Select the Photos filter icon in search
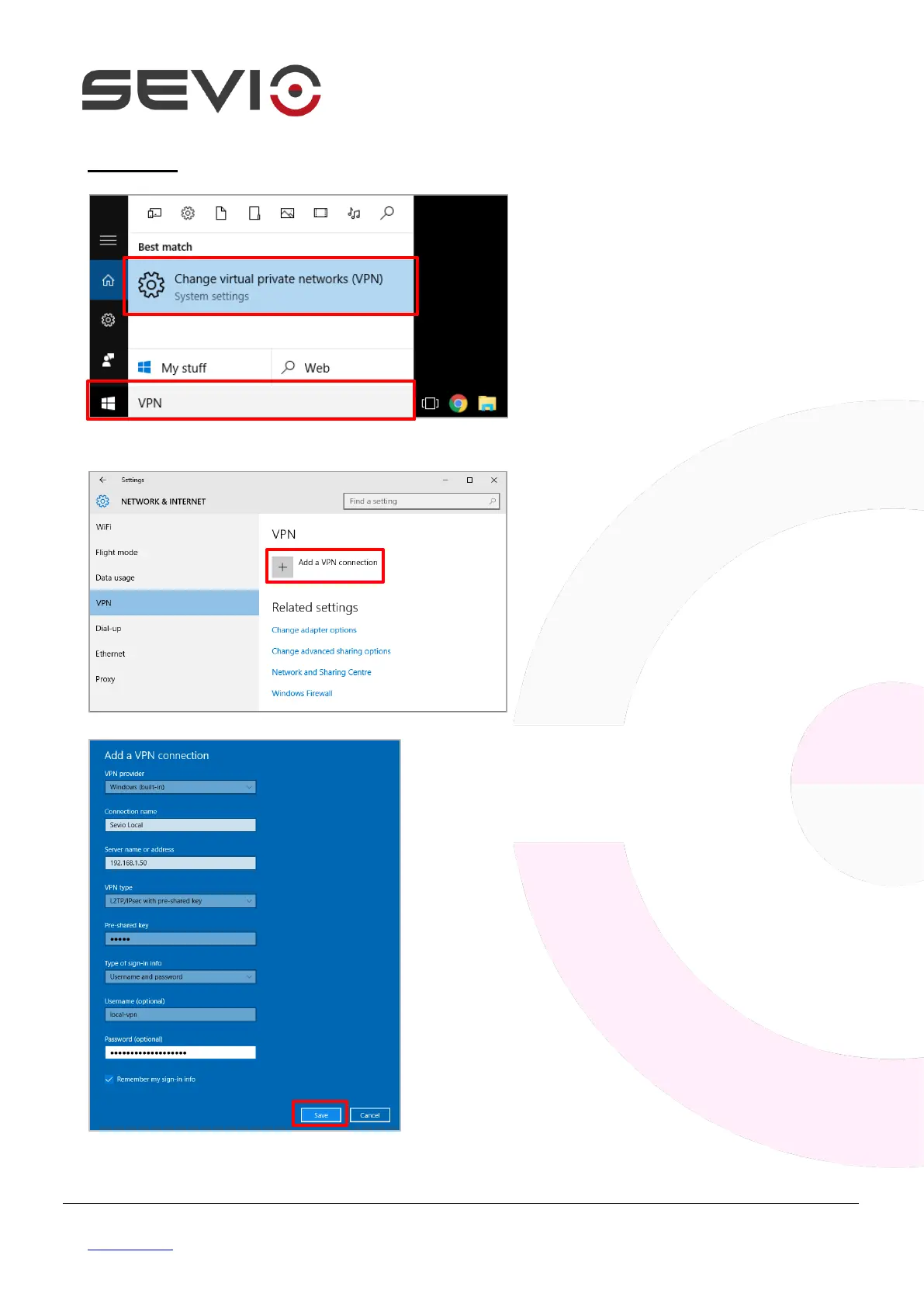The height and width of the screenshot is (1307, 924). (287, 213)
